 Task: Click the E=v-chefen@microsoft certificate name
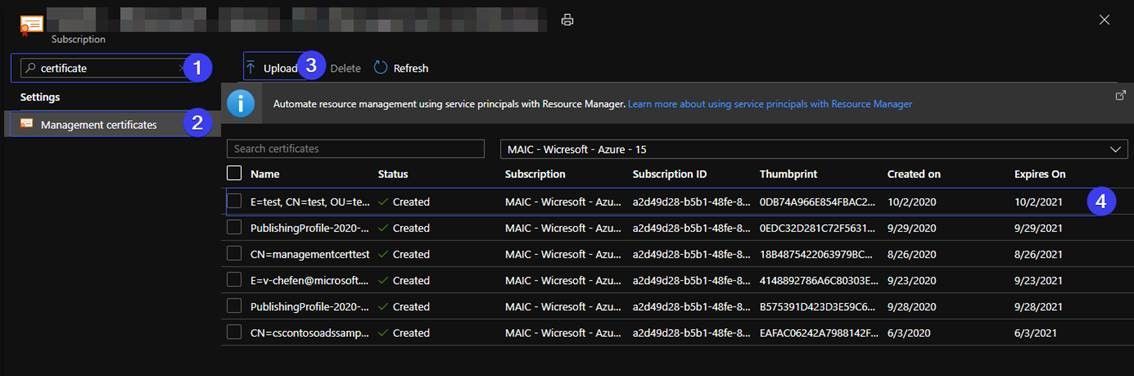[310, 281]
